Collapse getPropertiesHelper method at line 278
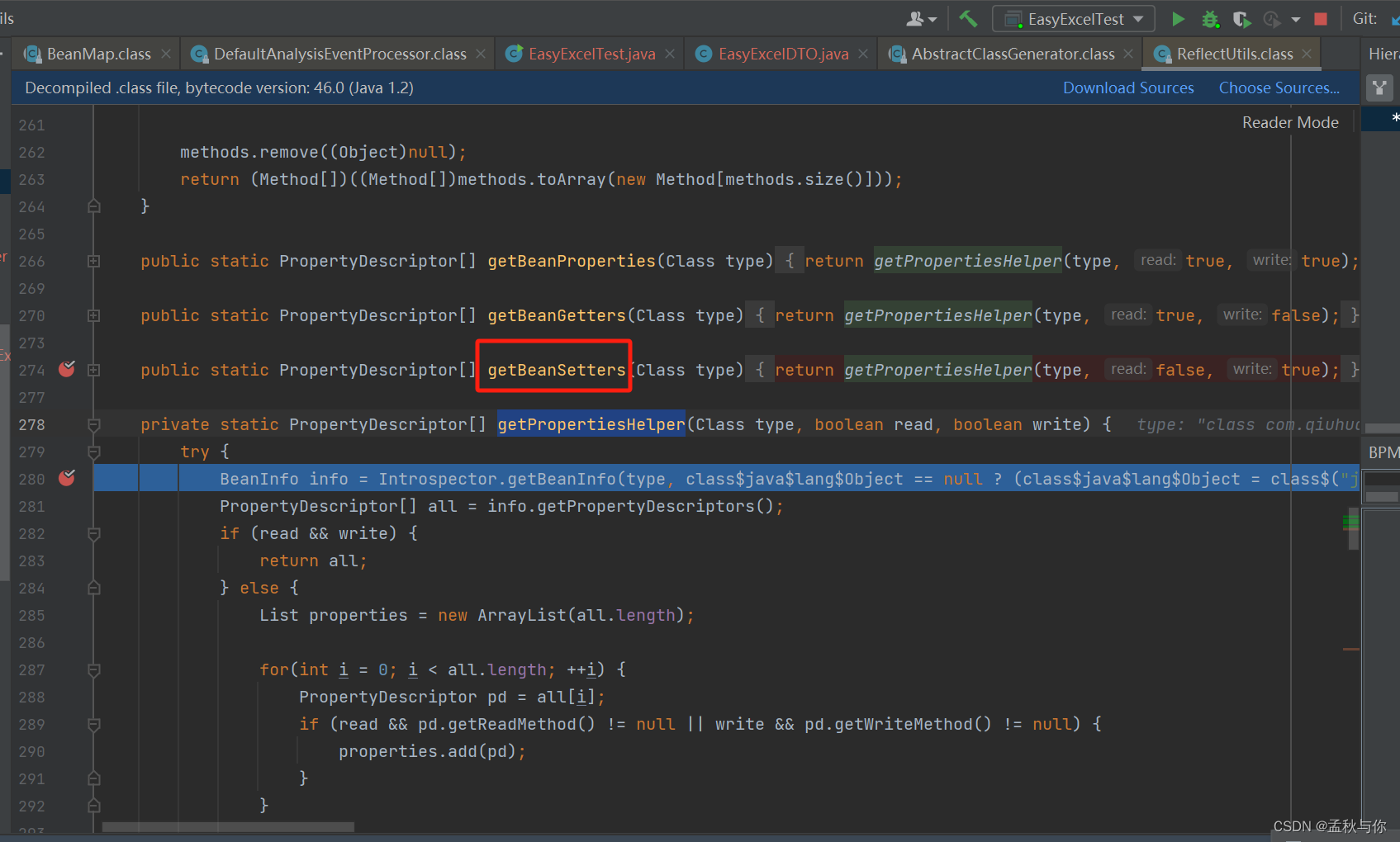The width and height of the screenshot is (1400, 842). 94,424
